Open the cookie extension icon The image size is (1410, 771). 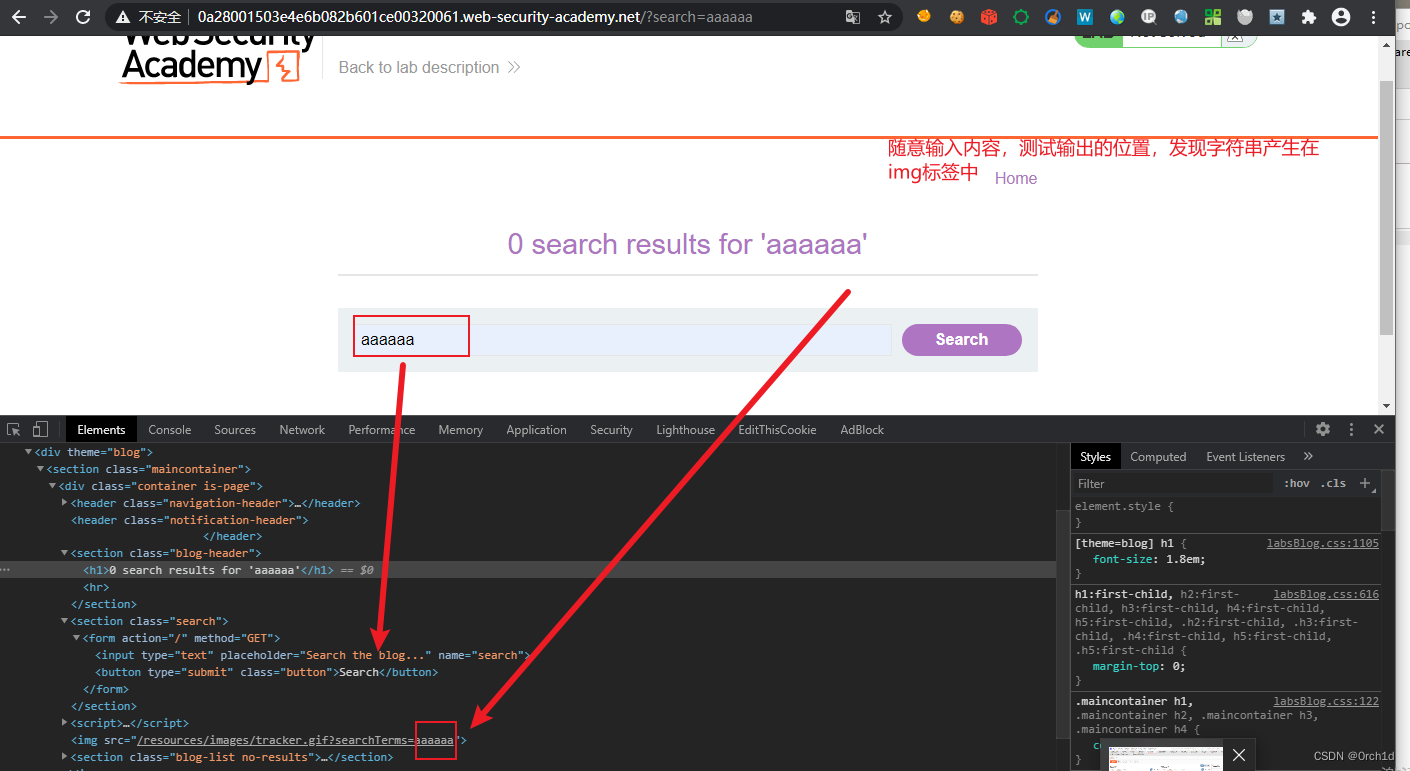coord(957,17)
